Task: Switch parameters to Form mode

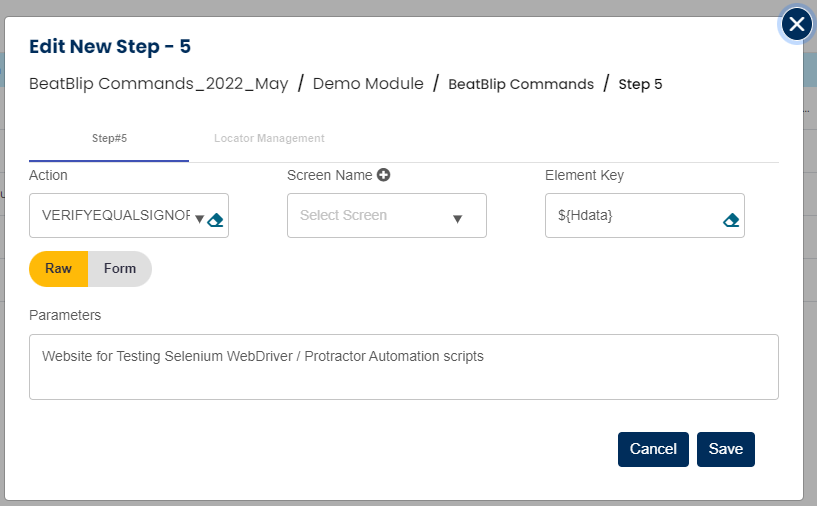Action: pyautogui.click(x=120, y=269)
